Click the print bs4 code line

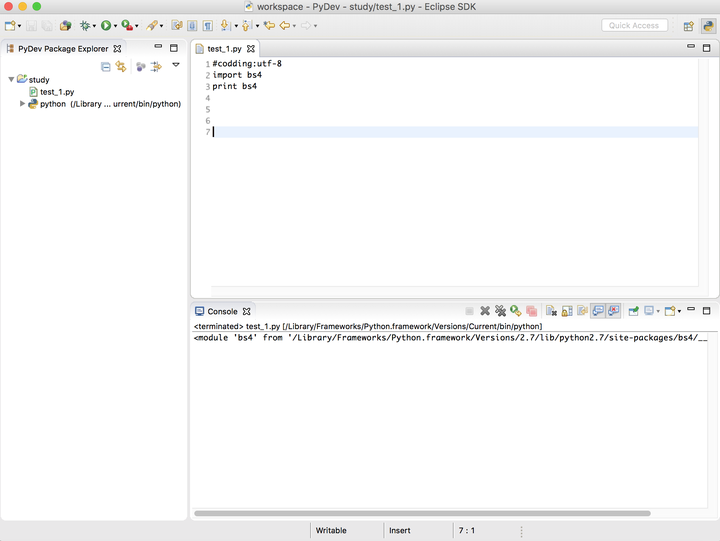235,86
